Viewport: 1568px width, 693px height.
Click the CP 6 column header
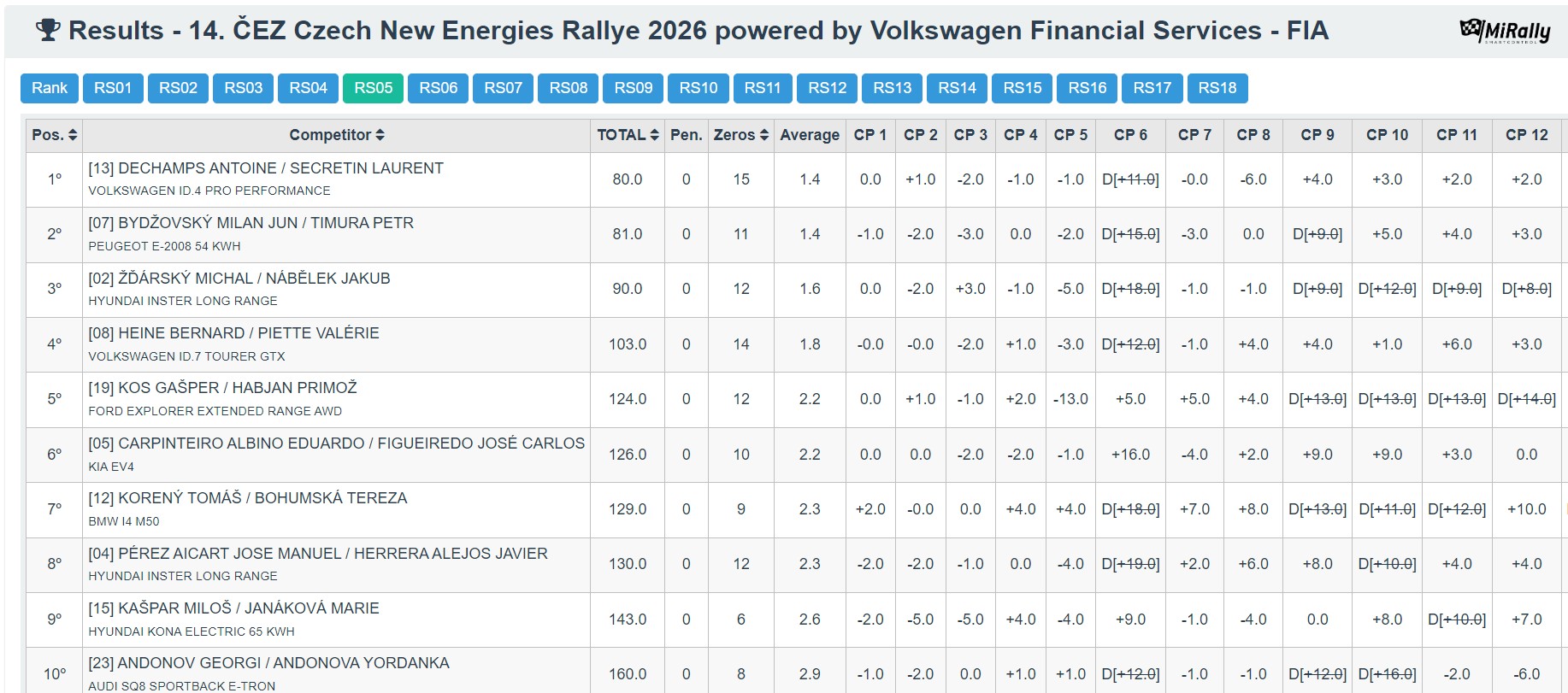pos(1130,135)
